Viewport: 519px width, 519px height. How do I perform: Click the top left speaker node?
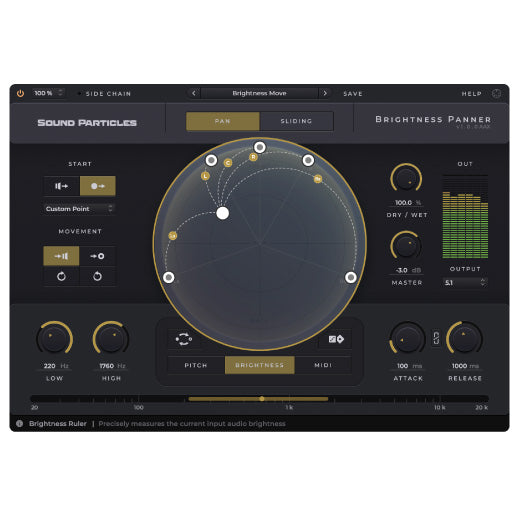(211, 160)
